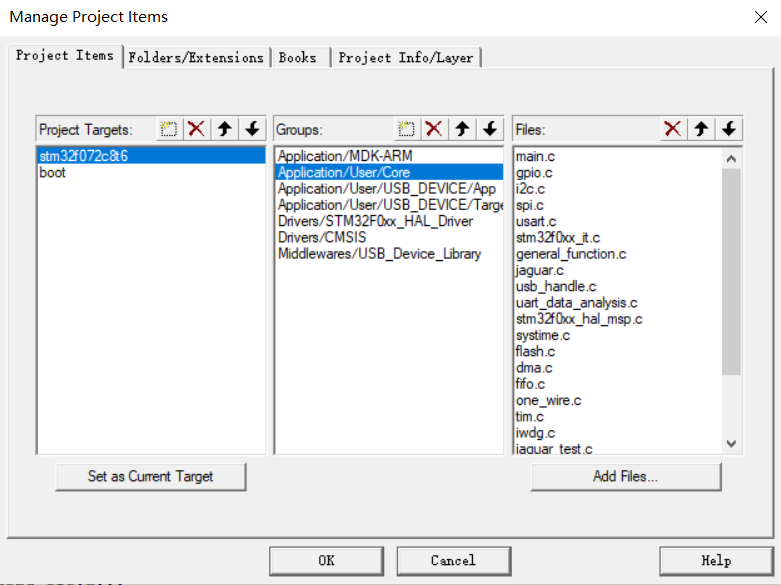
Task: Select the Application/MDK-ARM group
Action: [x=390, y=156]
